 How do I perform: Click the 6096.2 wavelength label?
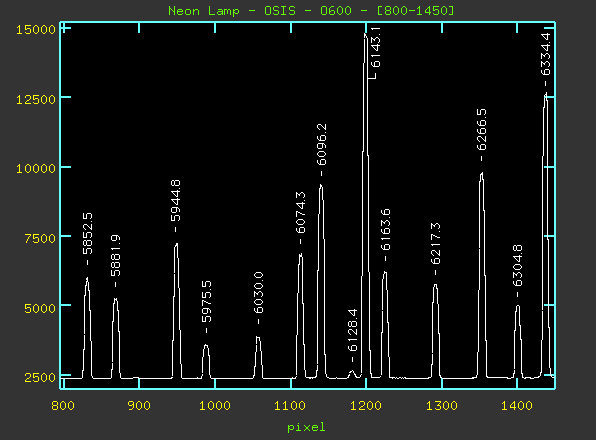(322, 145)
